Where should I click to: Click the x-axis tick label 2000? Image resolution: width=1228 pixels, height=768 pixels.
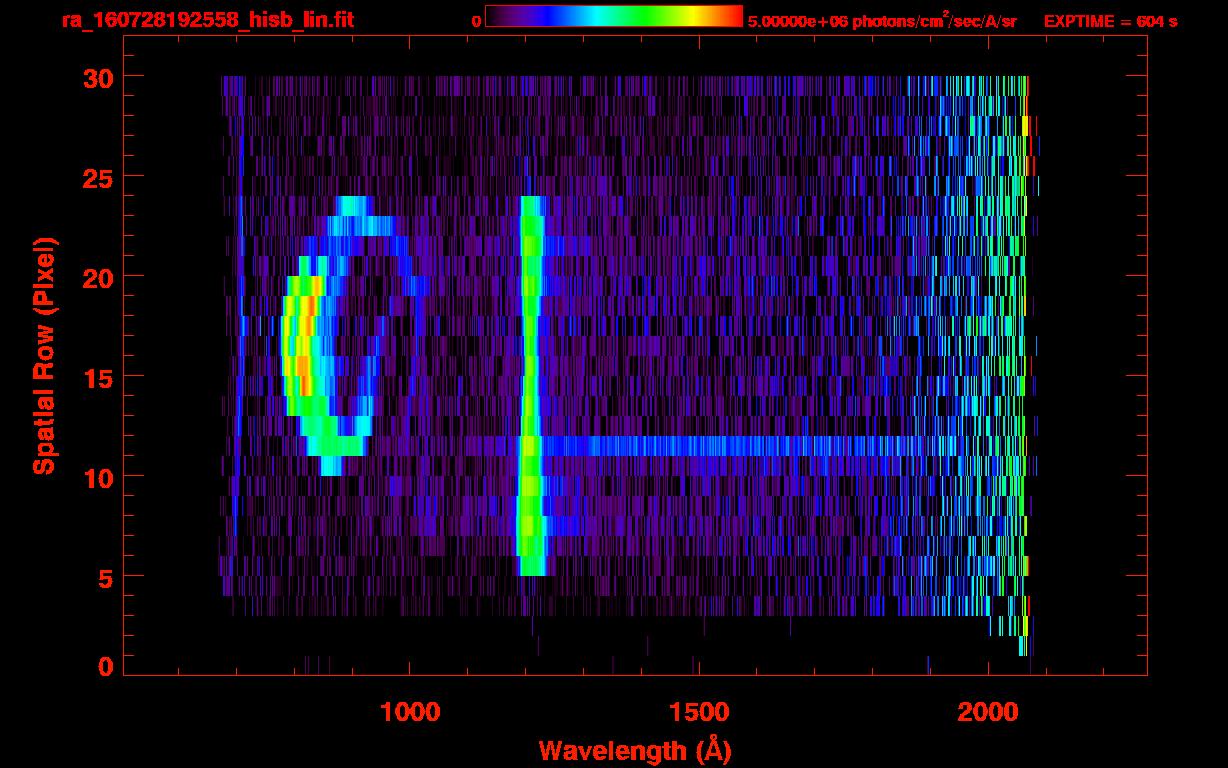coord(988,712)
